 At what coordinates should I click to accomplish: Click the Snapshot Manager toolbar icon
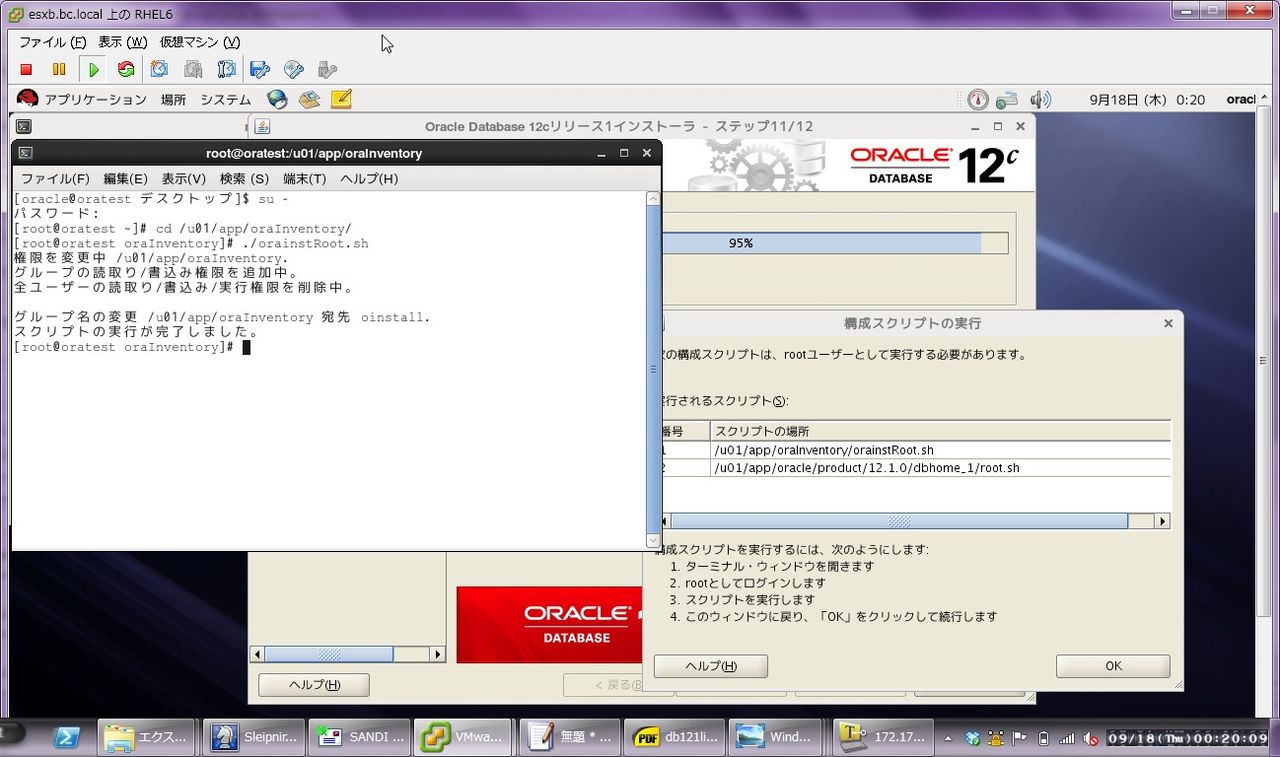[227, 69]
